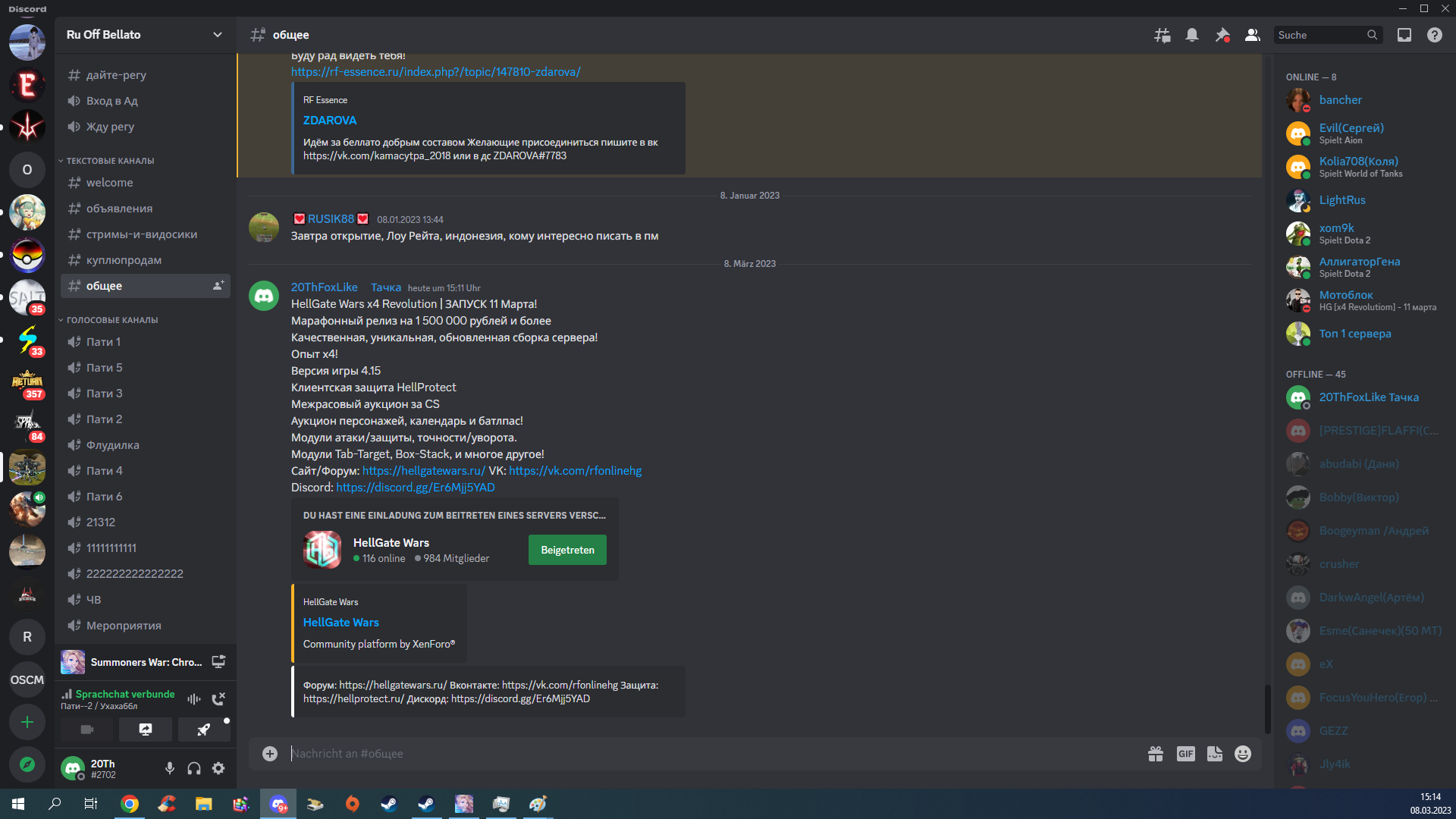
Task: Open the help icon
Action: (1435, 35)
